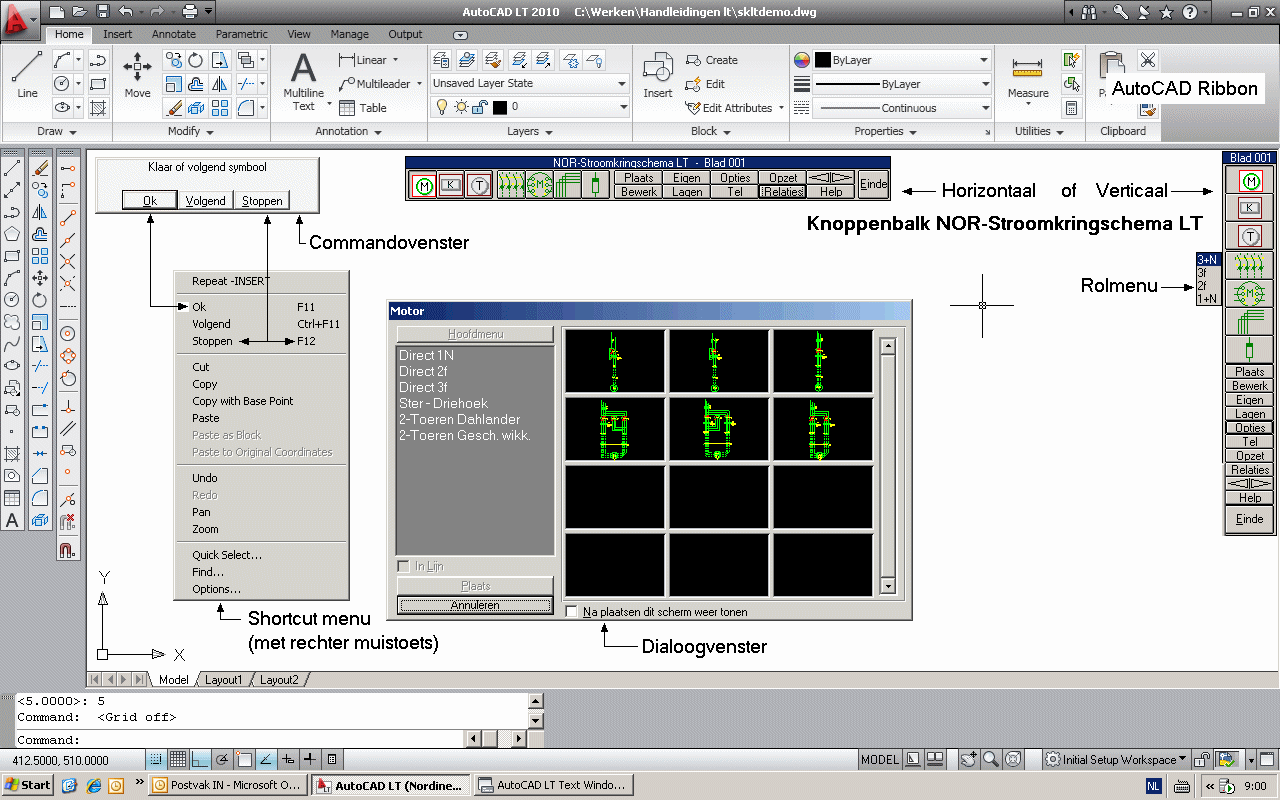Click the Table icon in Annotation panel
The image size is (1280, 800).
pyautogui.click(x=363, y=108)
